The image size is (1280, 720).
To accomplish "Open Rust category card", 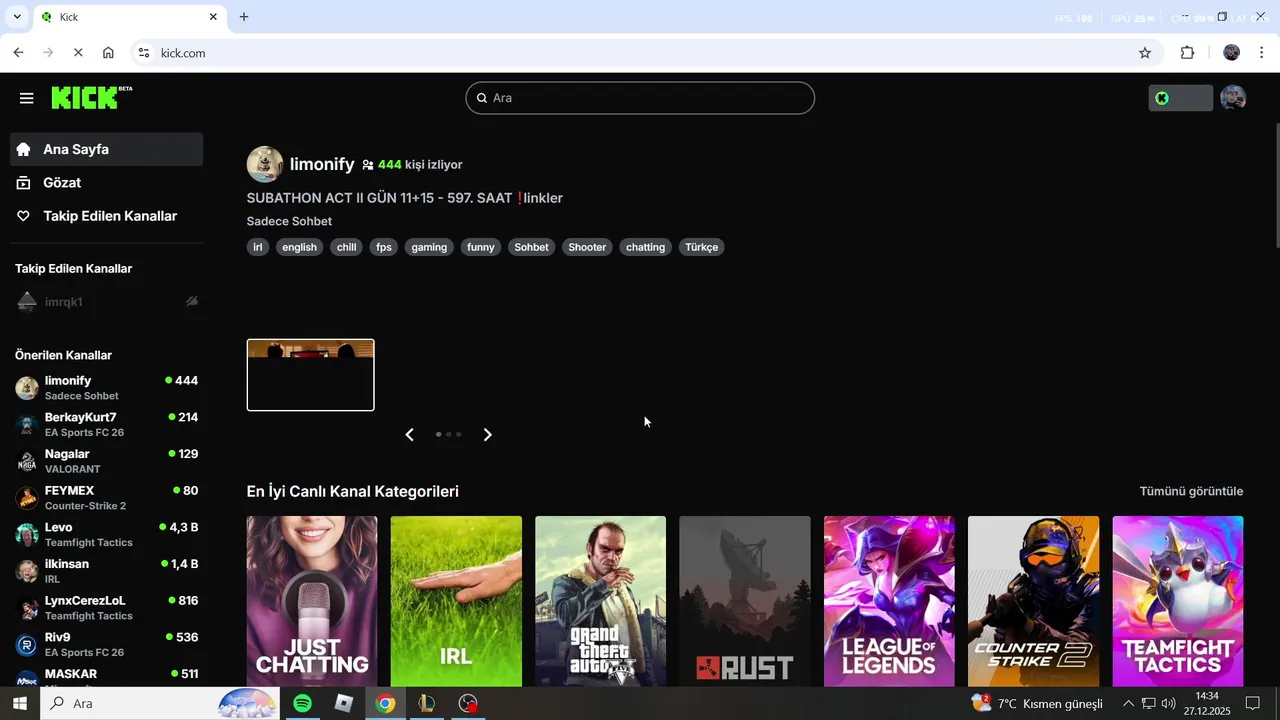I will [x=745, y=601].
